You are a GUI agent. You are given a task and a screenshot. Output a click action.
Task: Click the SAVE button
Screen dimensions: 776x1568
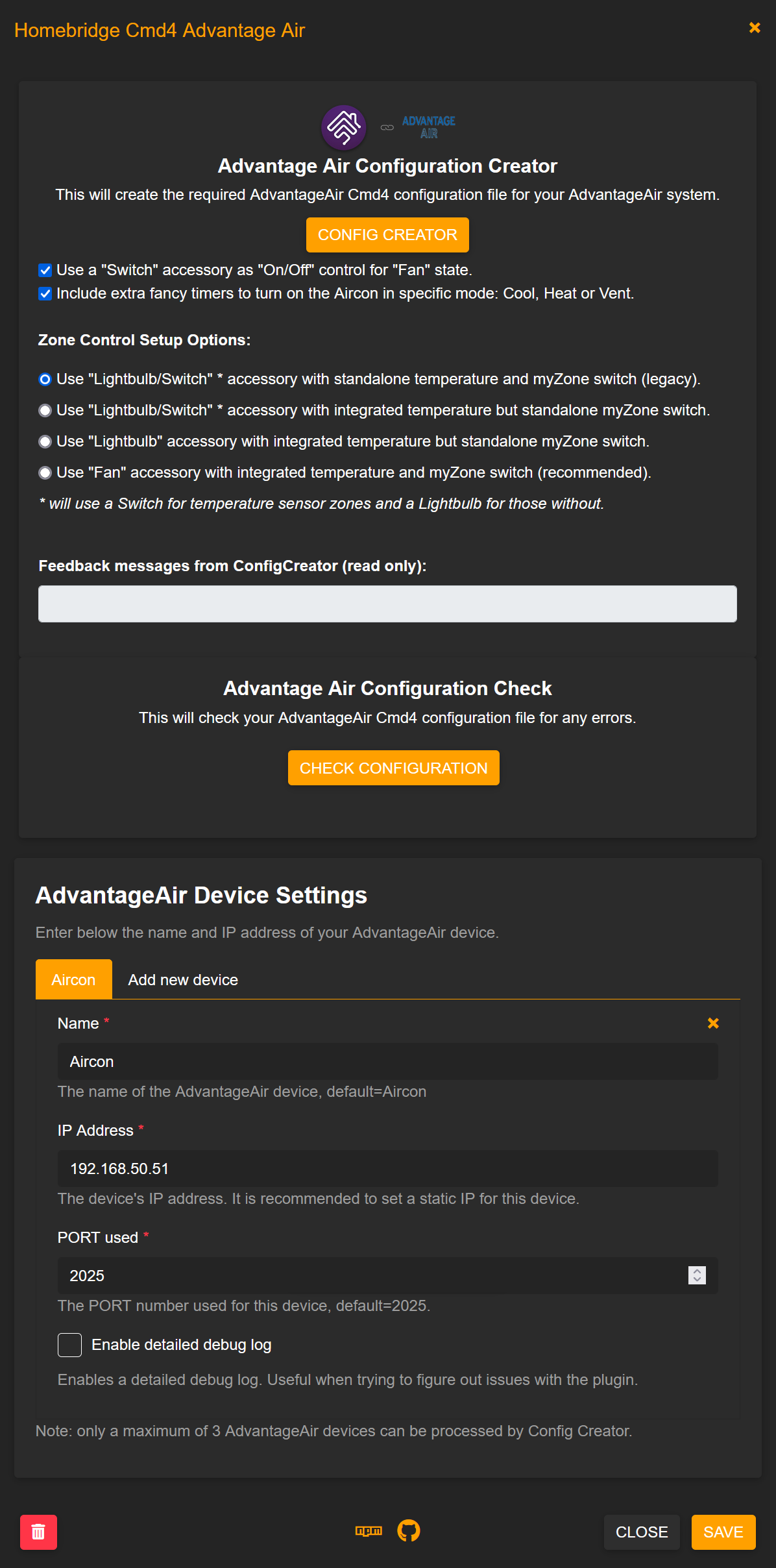[723, 1532]
